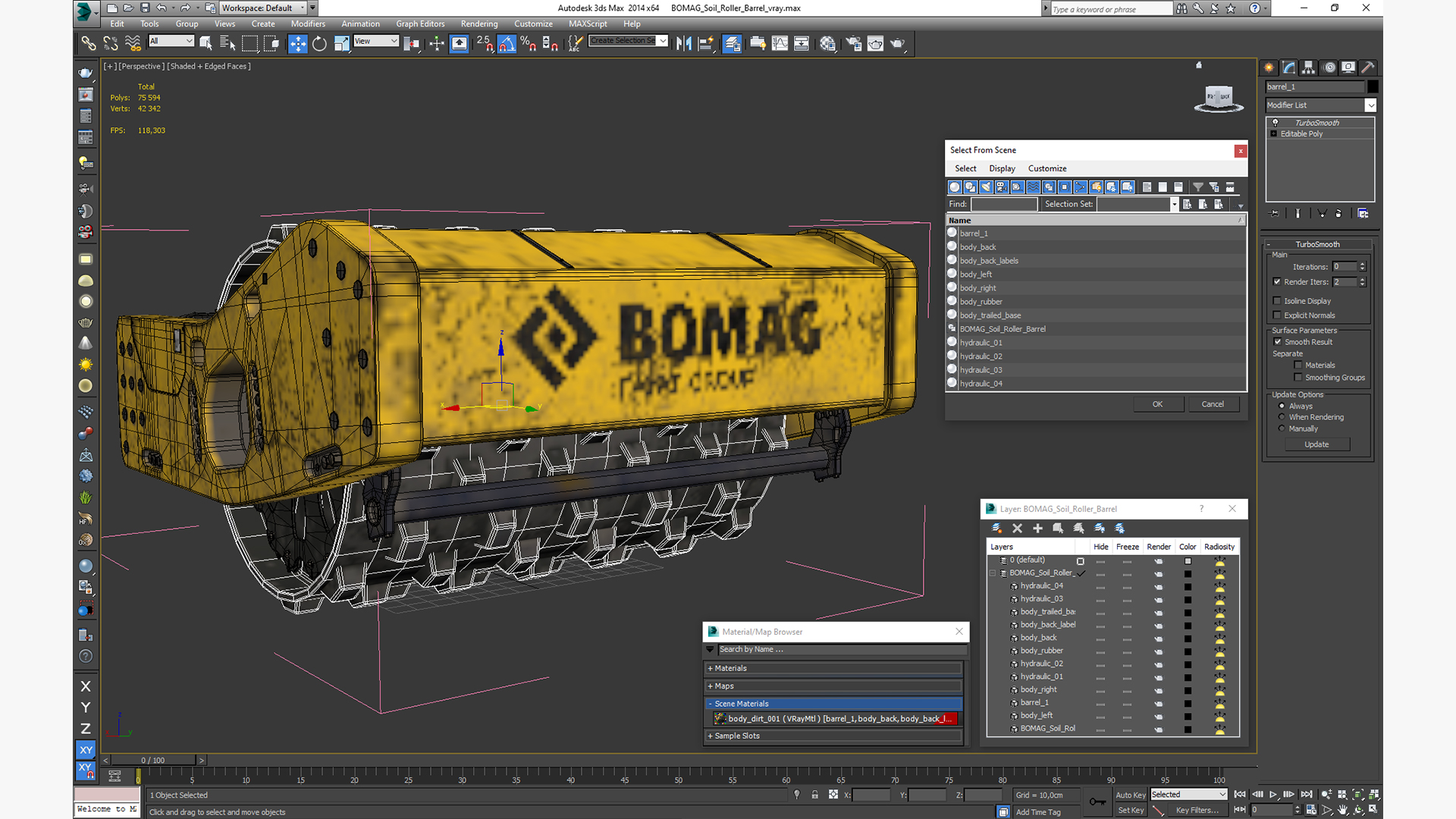The height and width of the screenshot is (819, 1456).
Task: Select When Rendering update option
Action: [x=1282, y=417]
